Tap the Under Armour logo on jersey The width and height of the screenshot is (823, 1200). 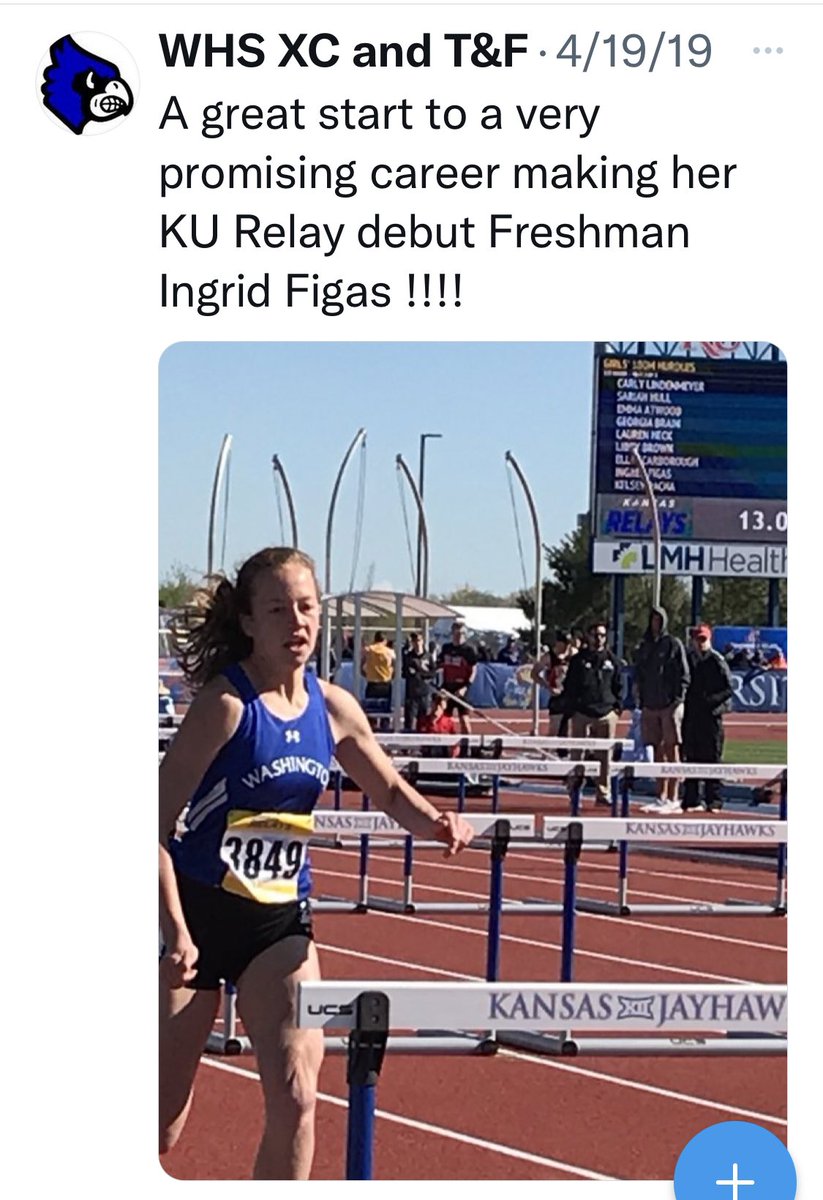pos(292,736)
